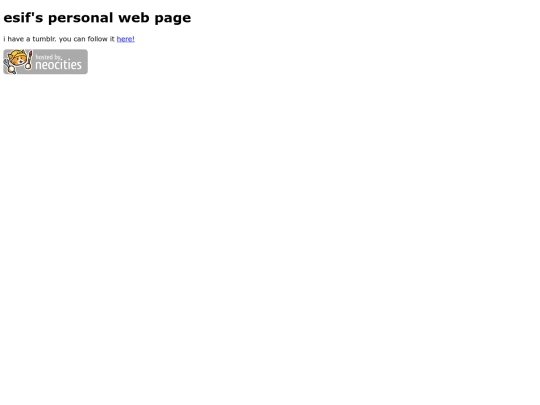Click the gray badge background right edge
This screenshot has height=405, width=540.
tap(85, 62)
